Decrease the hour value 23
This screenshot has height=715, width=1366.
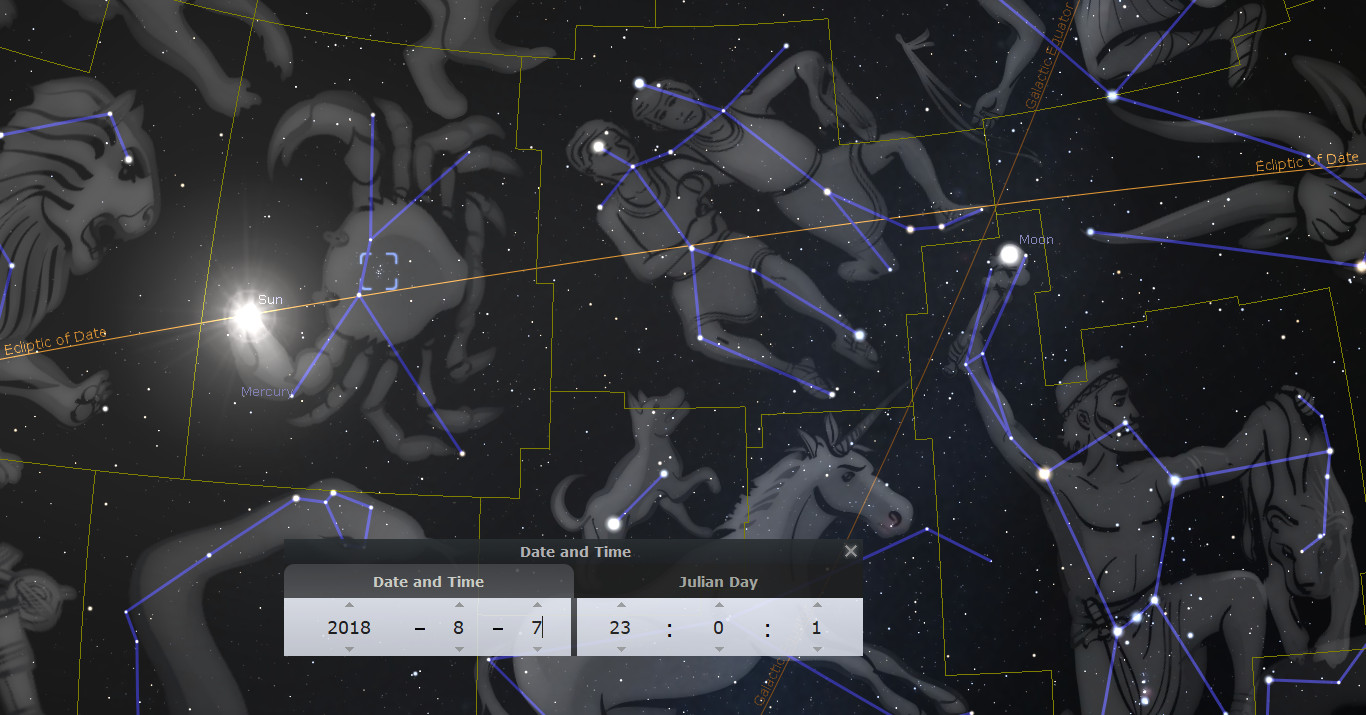point(621,649)
